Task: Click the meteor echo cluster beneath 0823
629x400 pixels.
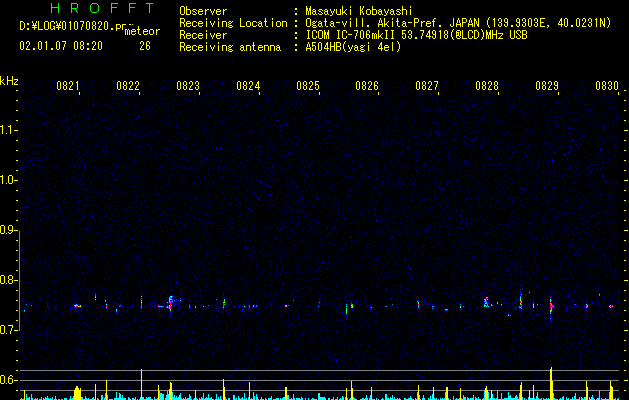Action: point(170,304)
